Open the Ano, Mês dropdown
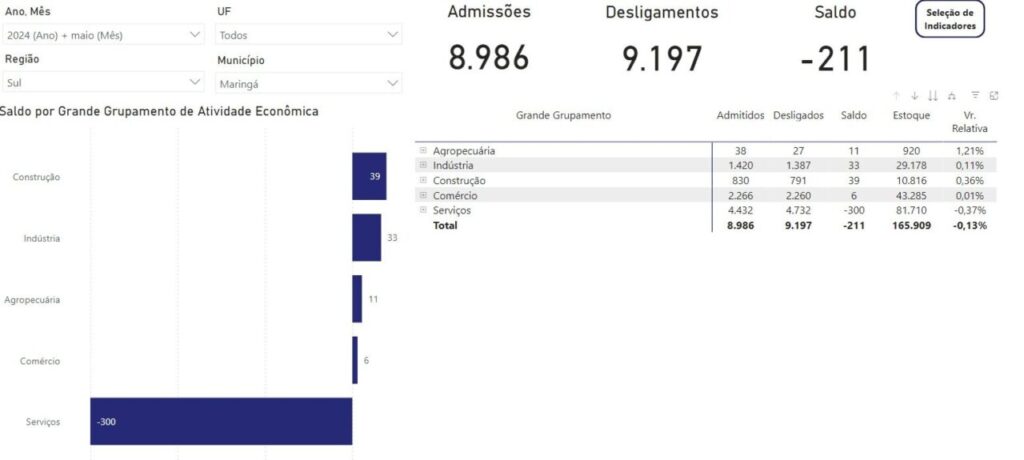 pyautogui.click(x=103, y=35)
